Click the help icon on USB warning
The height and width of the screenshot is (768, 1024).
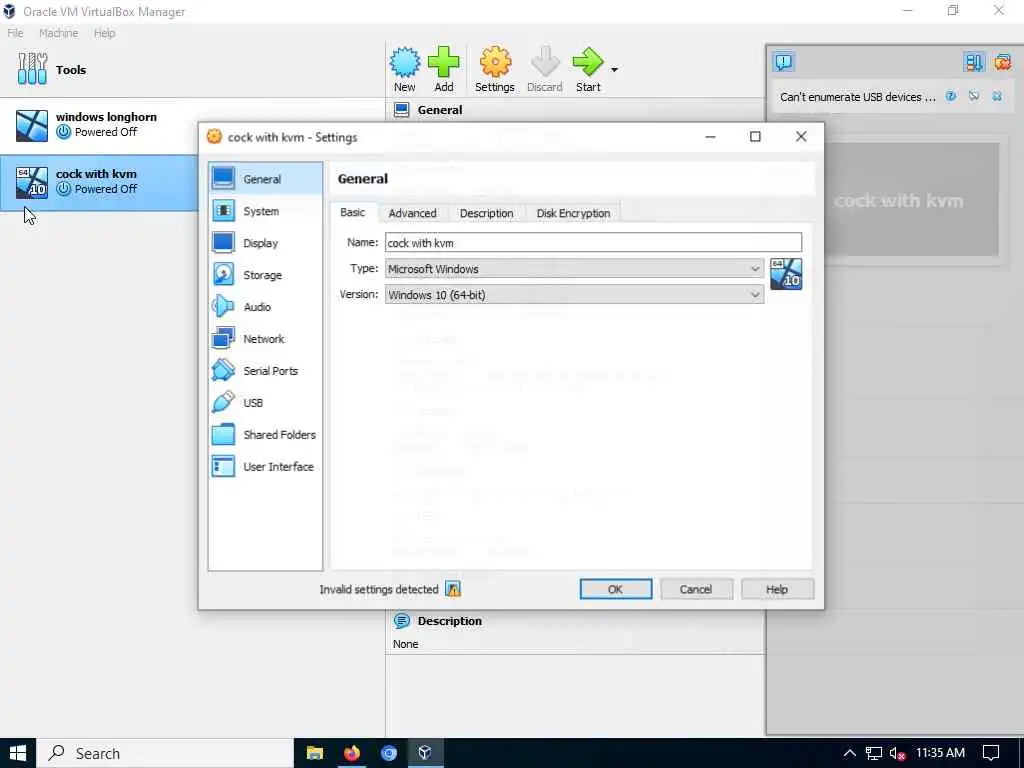point(951,97)
